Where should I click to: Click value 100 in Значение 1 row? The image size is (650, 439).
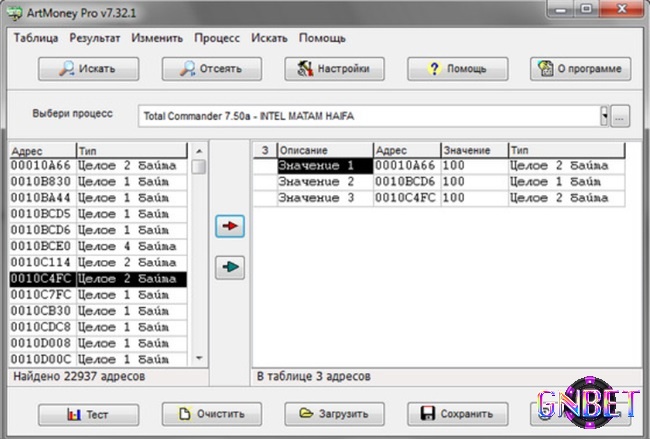(x=474, y=166)
